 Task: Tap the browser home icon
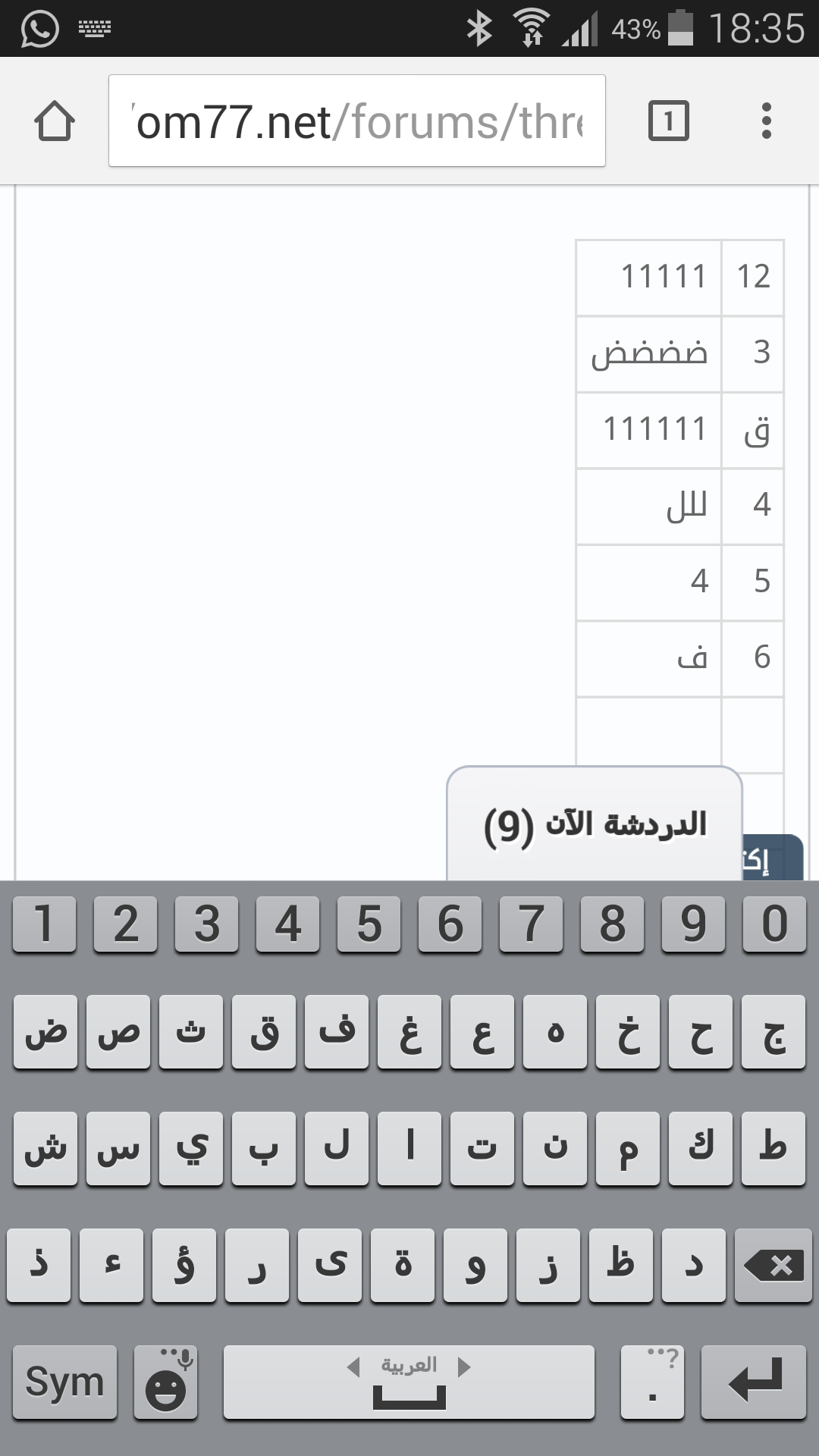click(55, 121)
